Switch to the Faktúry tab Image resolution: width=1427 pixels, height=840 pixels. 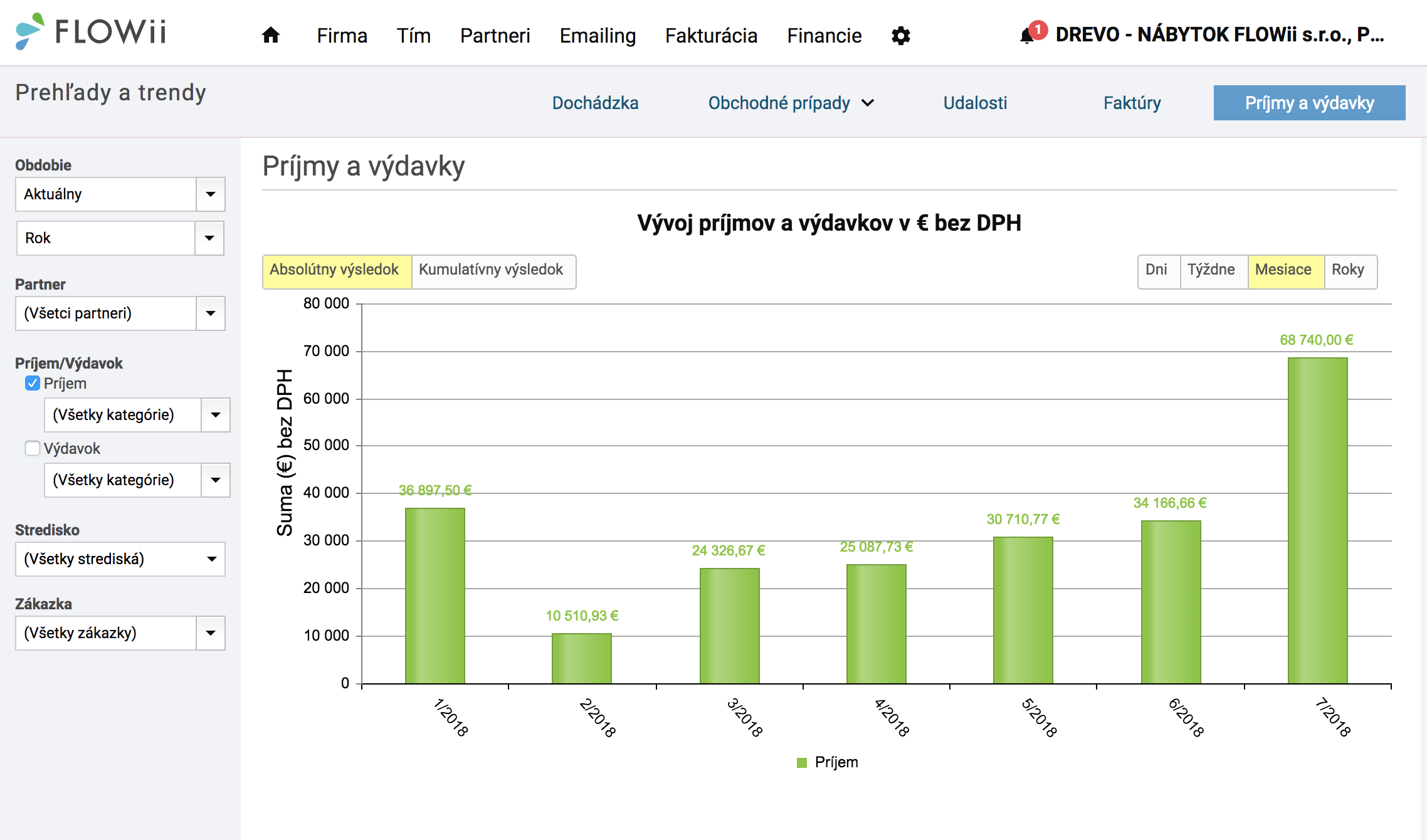[1132, 103]
